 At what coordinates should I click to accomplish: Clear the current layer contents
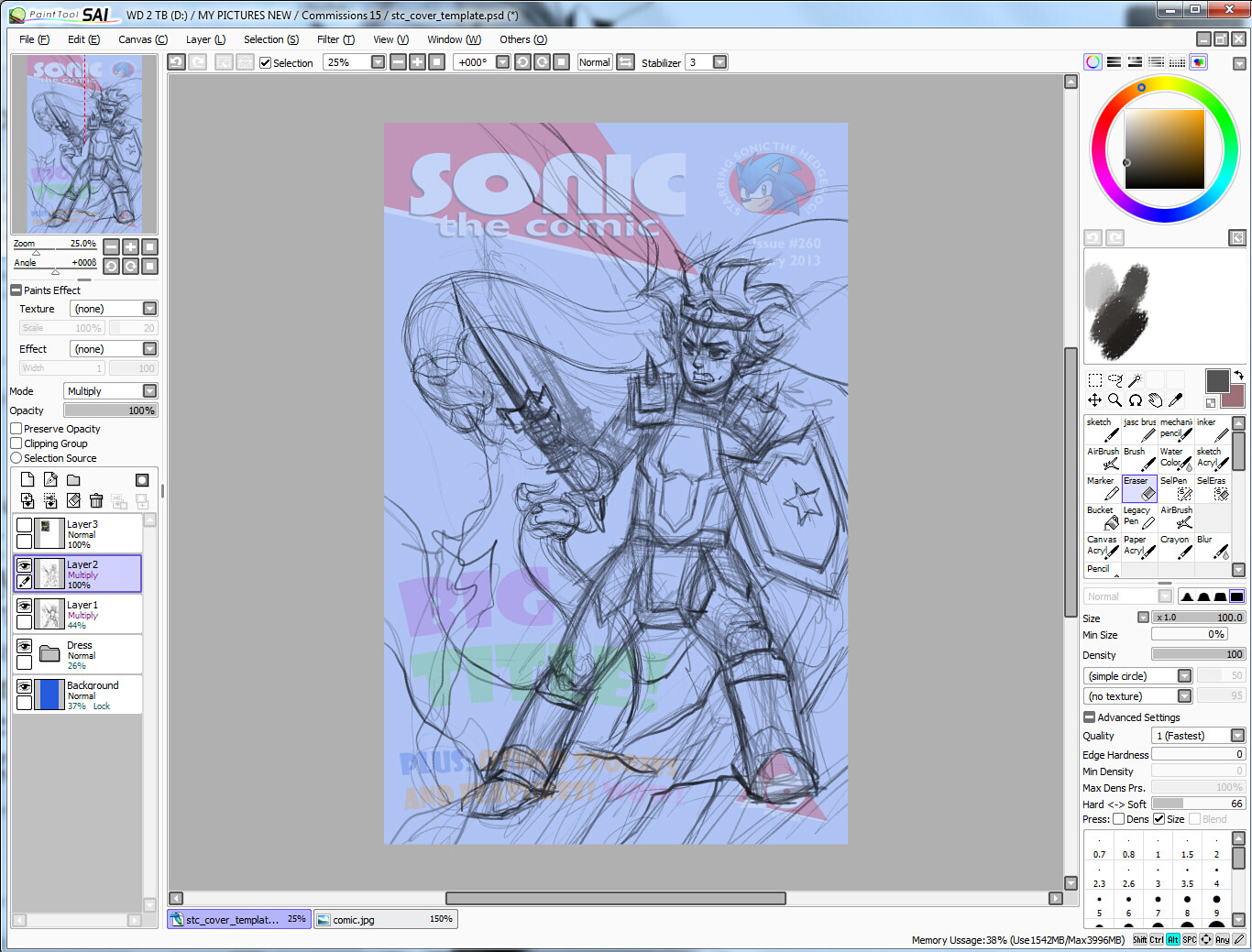point(73,501)
